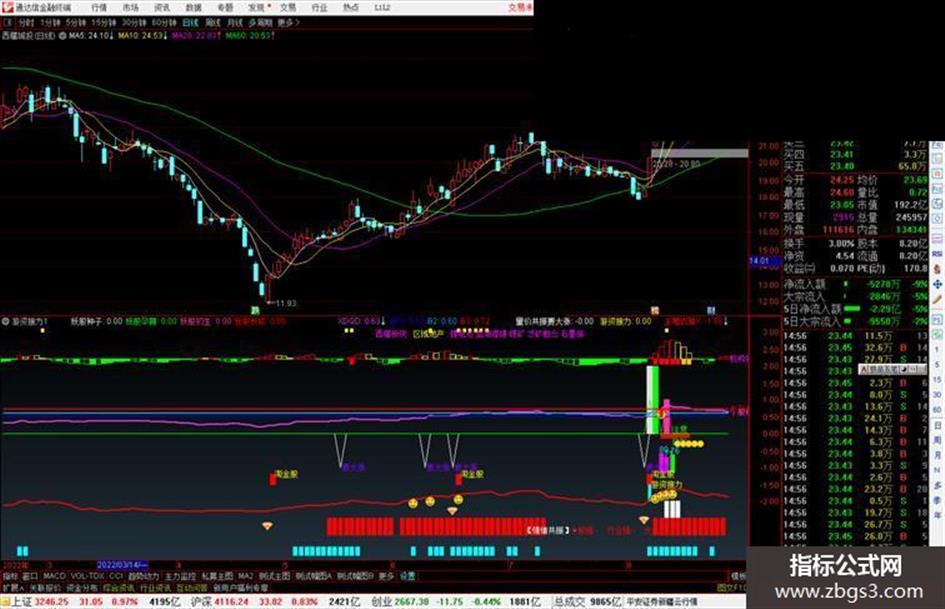Click sidebar 日 period button
The width and height of the screenshot is (945, 609).
pos(937,425)
